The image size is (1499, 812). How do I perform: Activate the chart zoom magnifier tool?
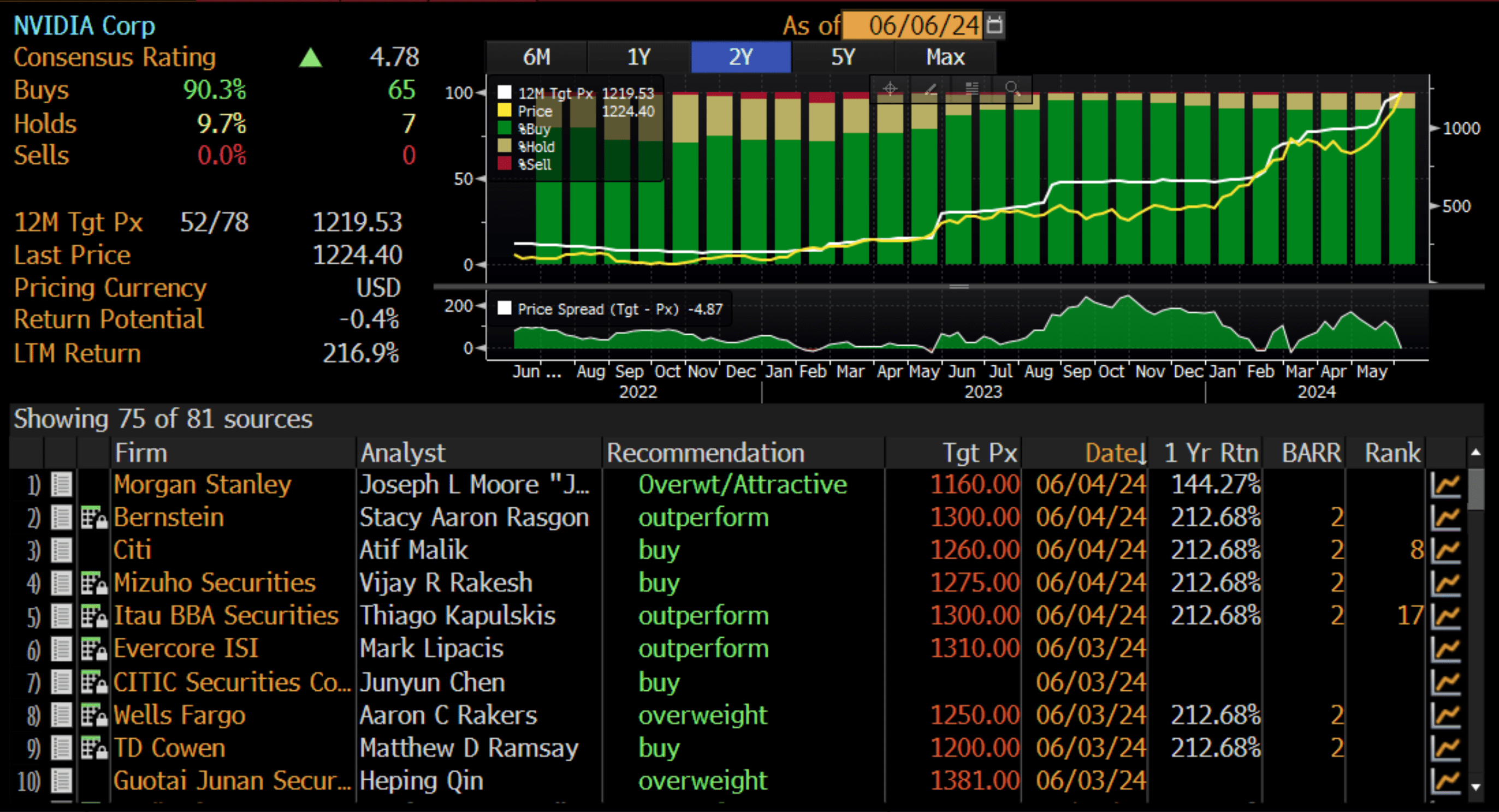tap(1012, 88)
